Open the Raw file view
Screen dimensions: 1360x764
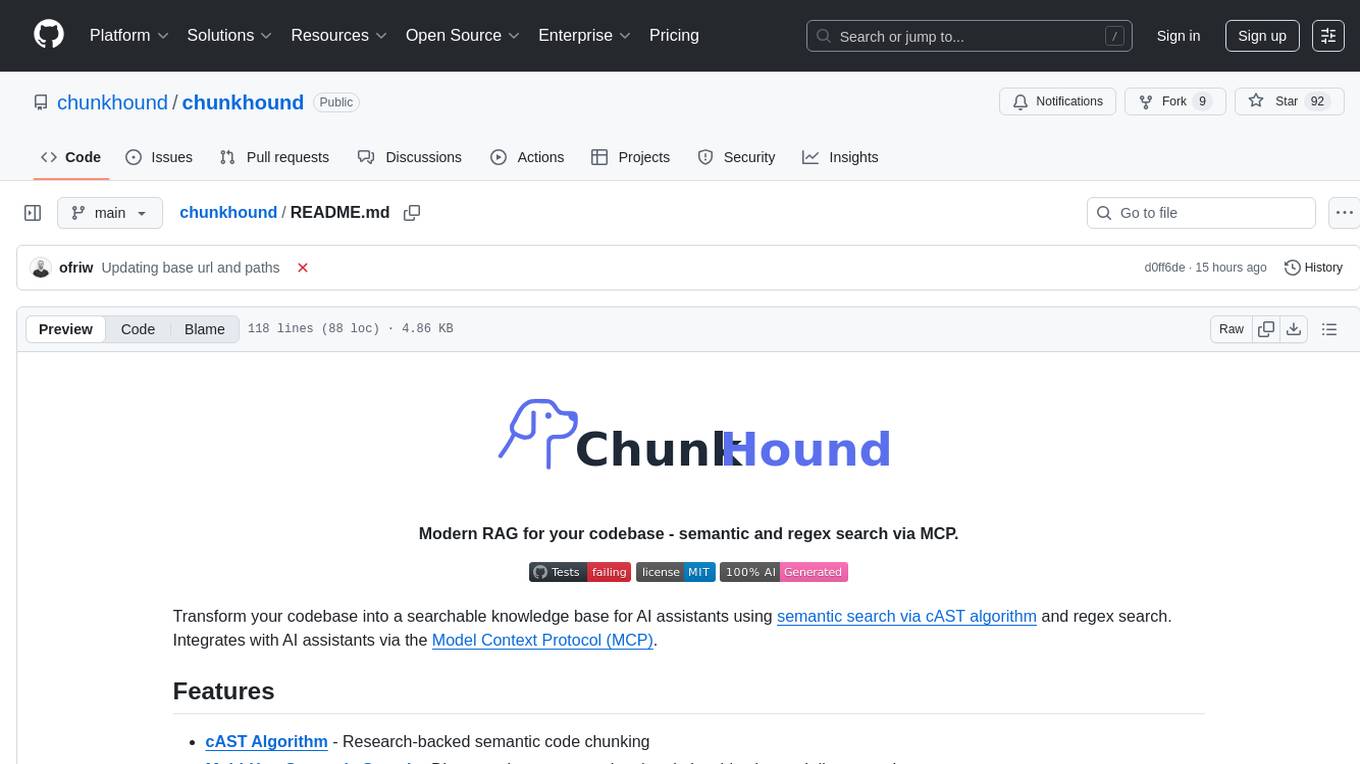pyautogui.click(x=1231, y=329)
